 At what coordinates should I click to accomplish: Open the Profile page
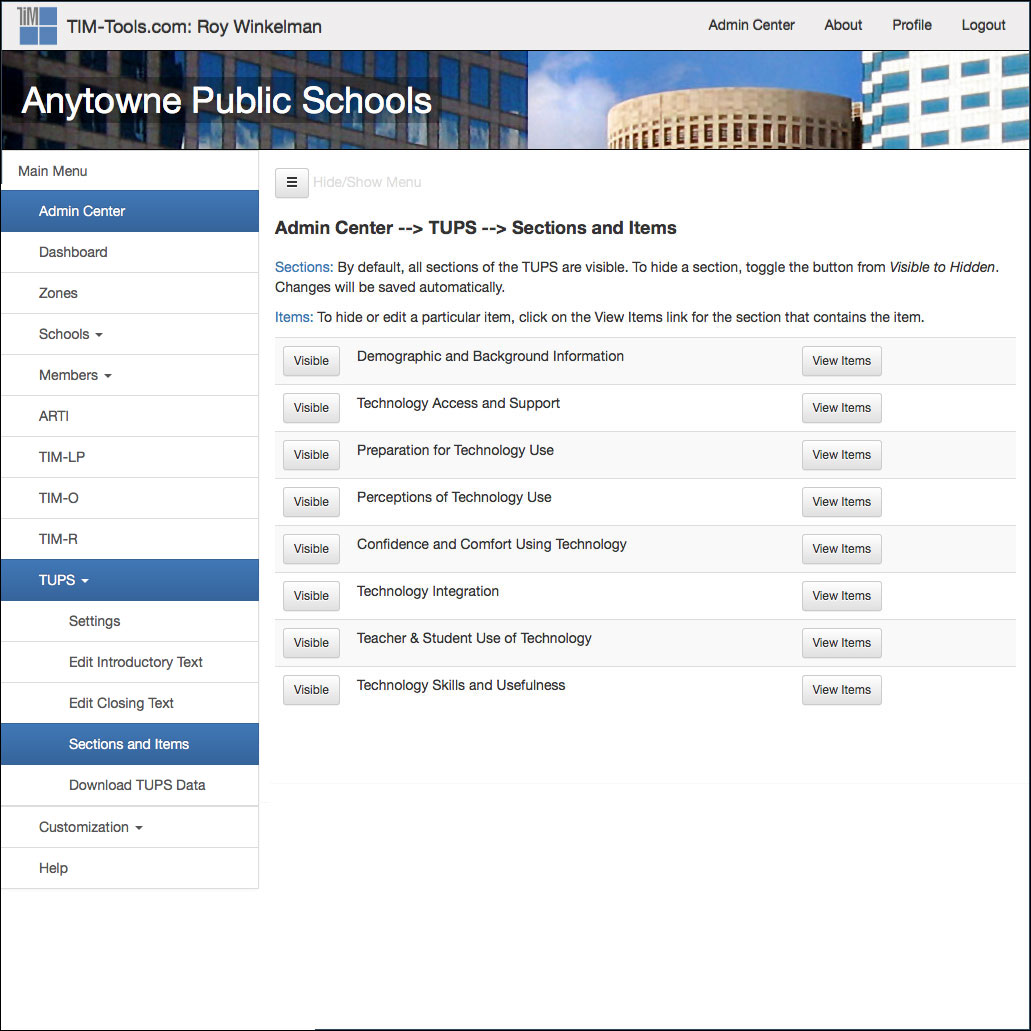tap(911, 25)
